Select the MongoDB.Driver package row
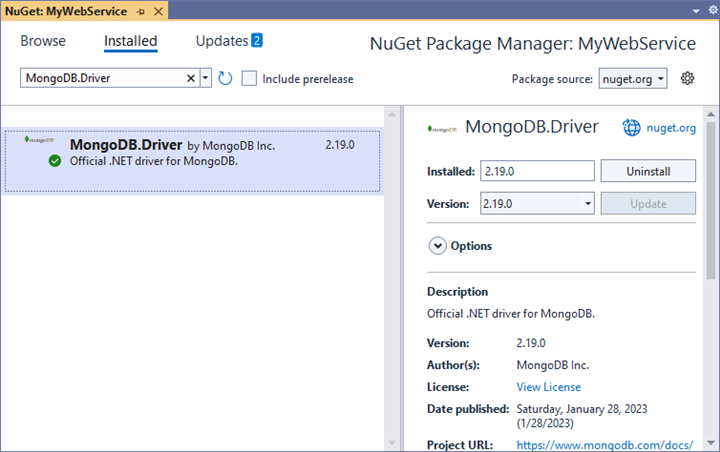Screen dimensions: 720x452 point(192,161)
